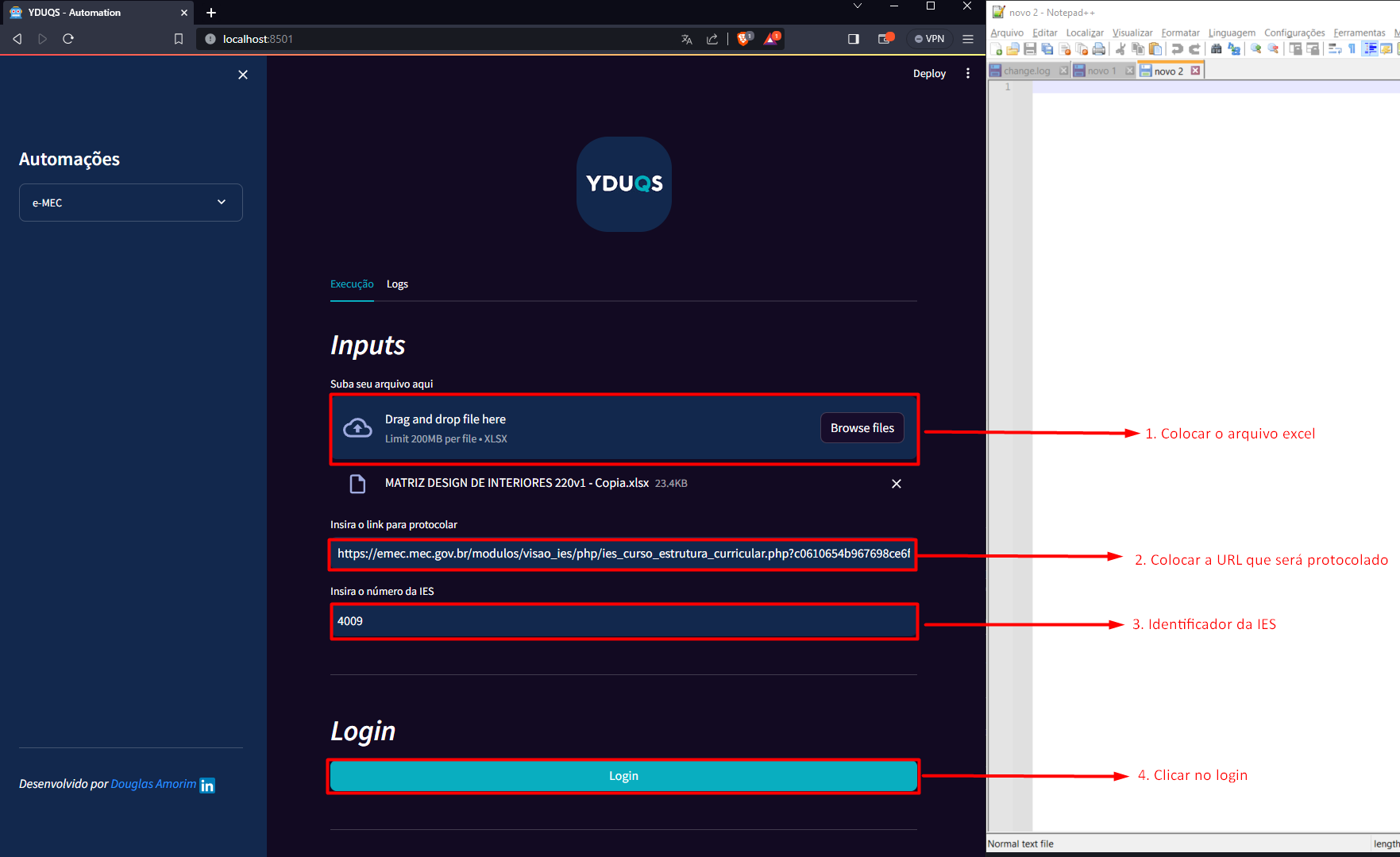Screen dimensions: 1400x857
Task: Toggle the browser sidebar panel icon
Action: (x=854, y=39)
